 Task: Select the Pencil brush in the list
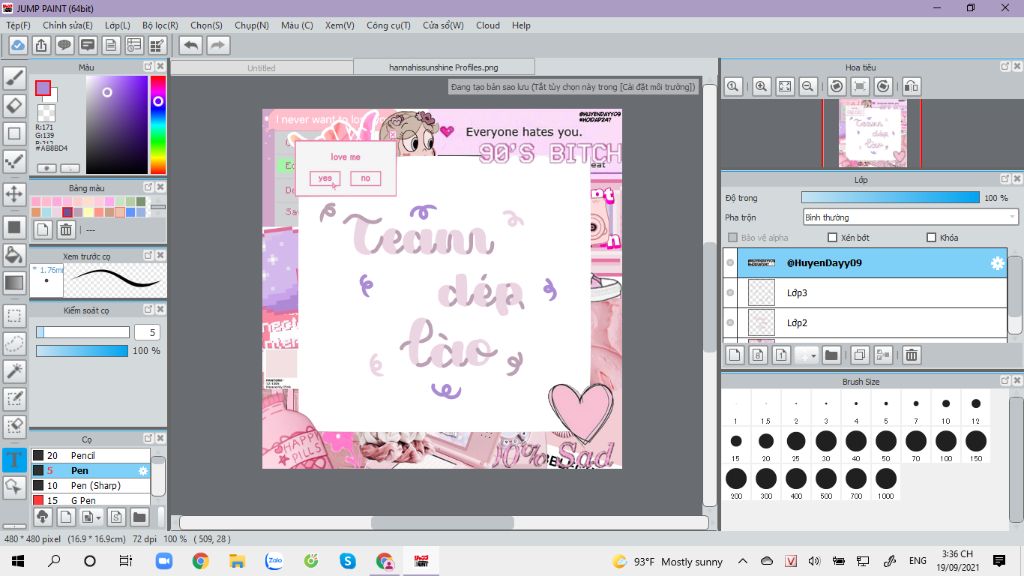[x=91, y=455]
